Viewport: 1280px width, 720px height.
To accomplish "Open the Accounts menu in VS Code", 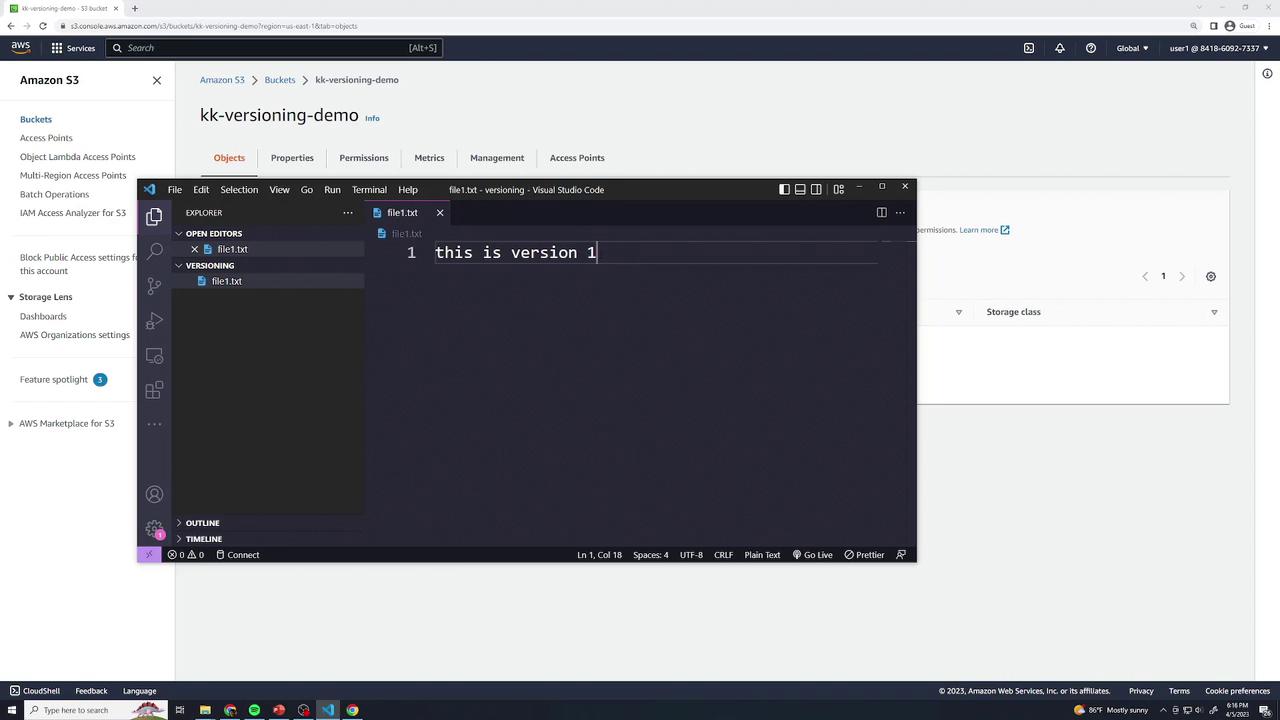I will [154, 494].
